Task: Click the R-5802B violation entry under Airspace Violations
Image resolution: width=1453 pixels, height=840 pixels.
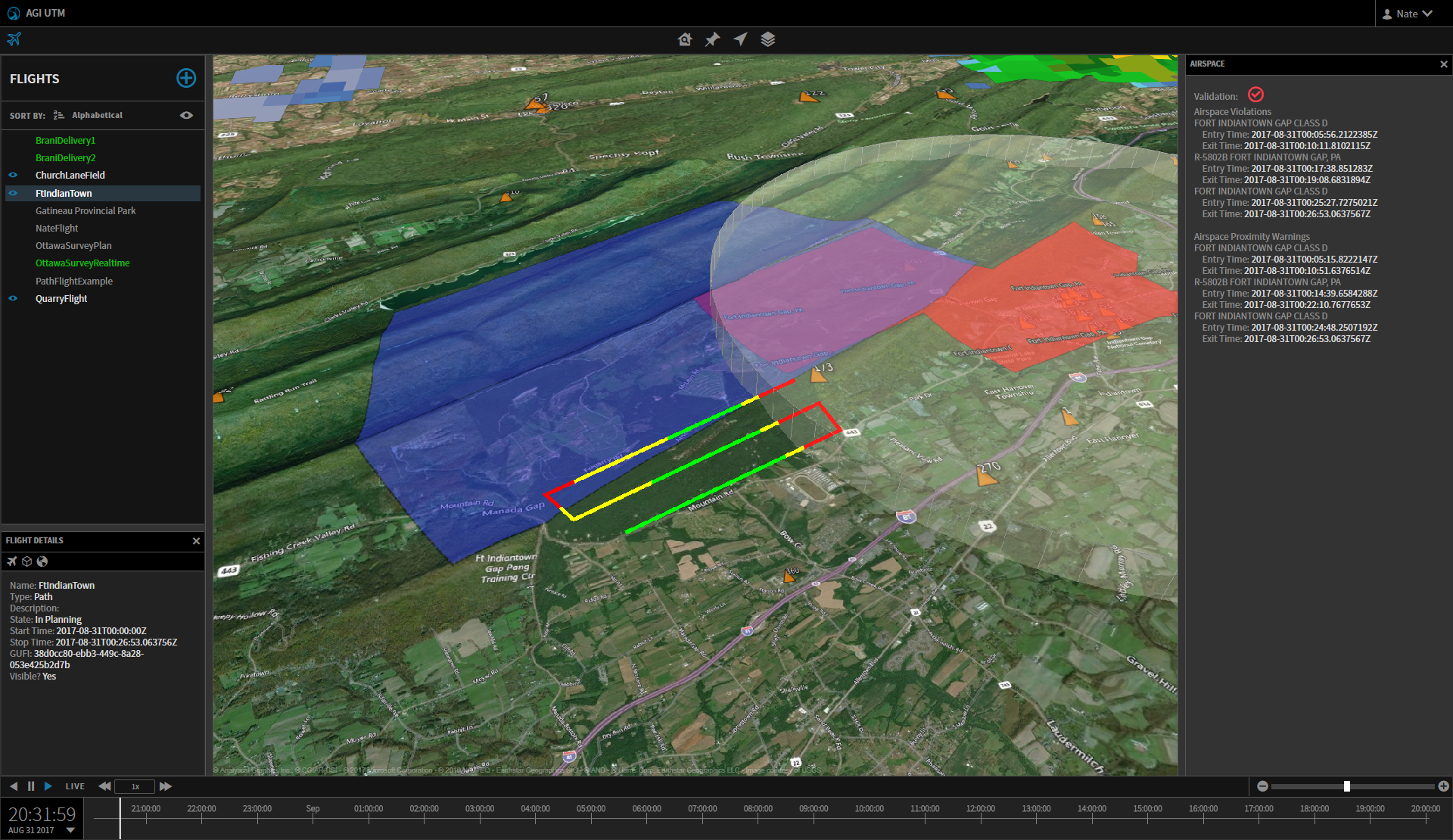Action: [1267, 157]
